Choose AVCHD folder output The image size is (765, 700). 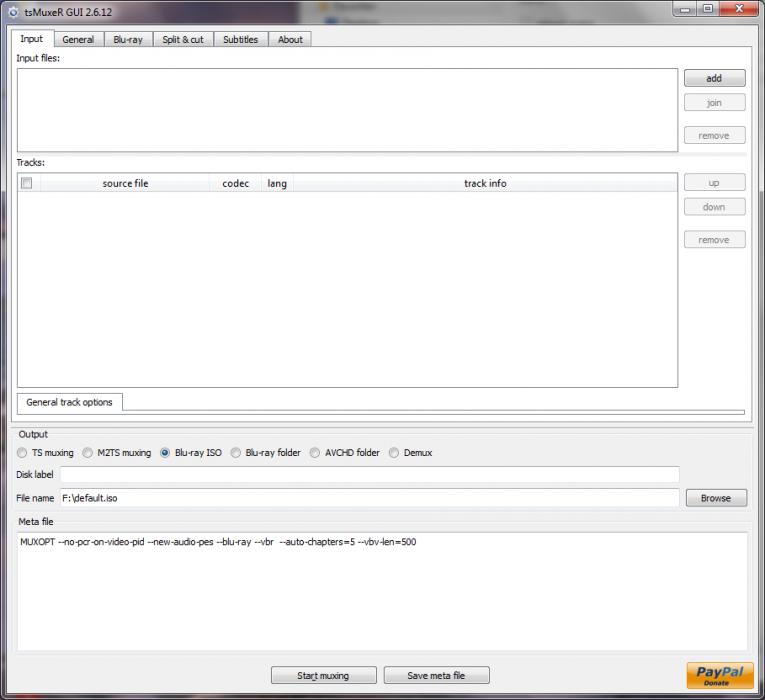coord(345,453)
